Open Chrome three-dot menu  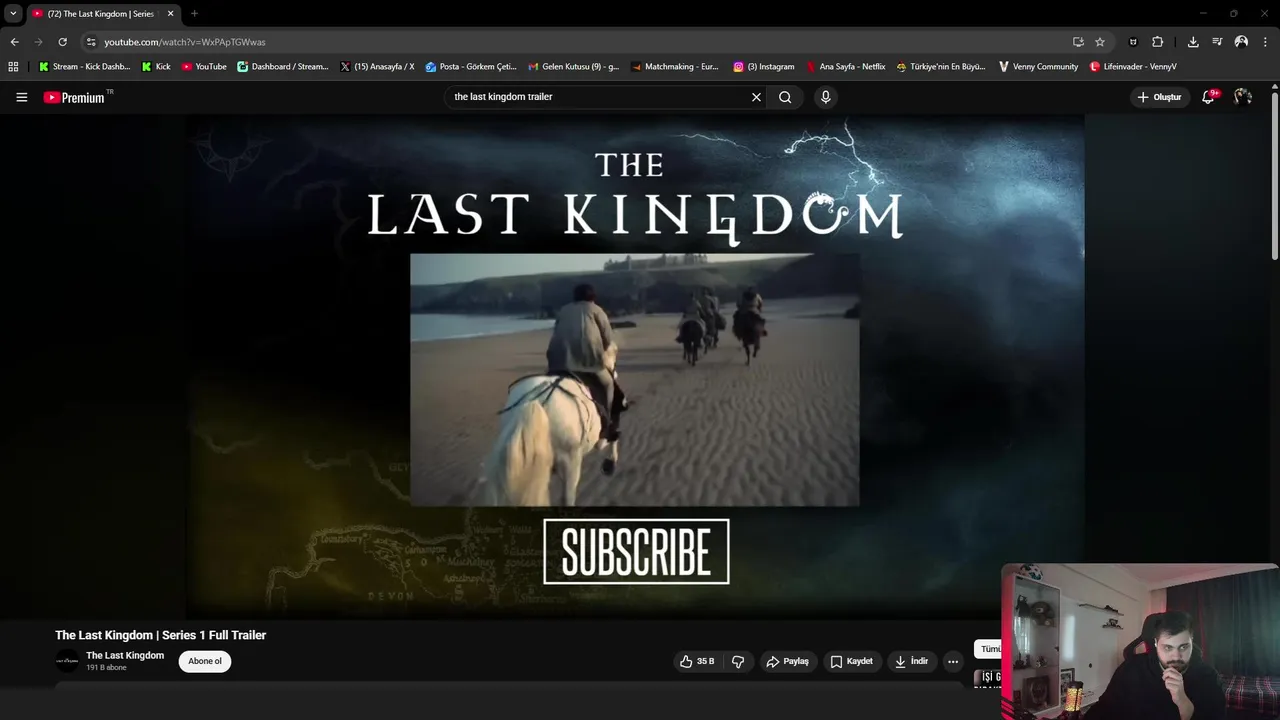coord(1266,42)
